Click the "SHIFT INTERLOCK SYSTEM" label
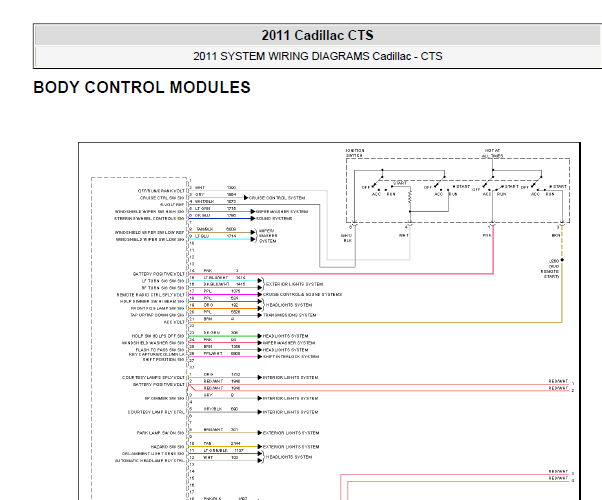The height and width of the screenshot is (500, 602). (291, 357)
